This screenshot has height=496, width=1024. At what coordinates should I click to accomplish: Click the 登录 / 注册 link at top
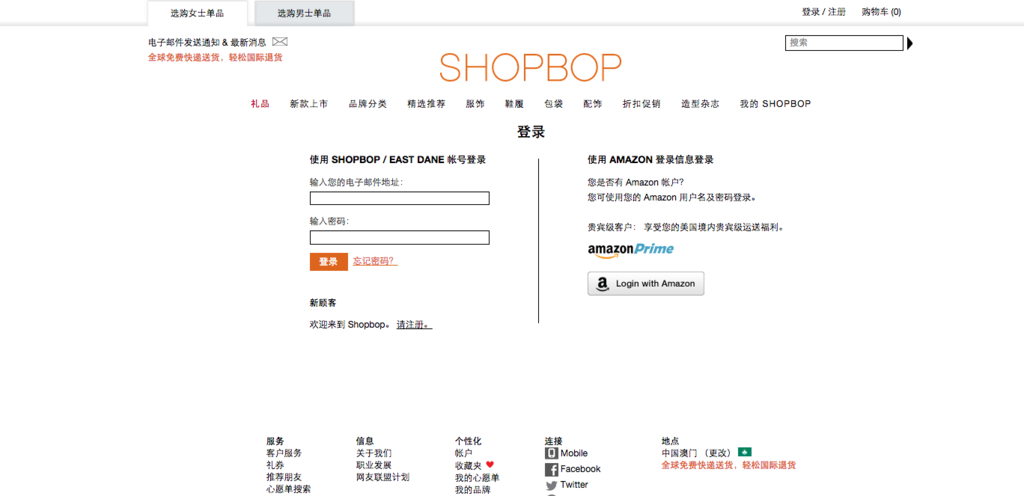click(824, 12)
